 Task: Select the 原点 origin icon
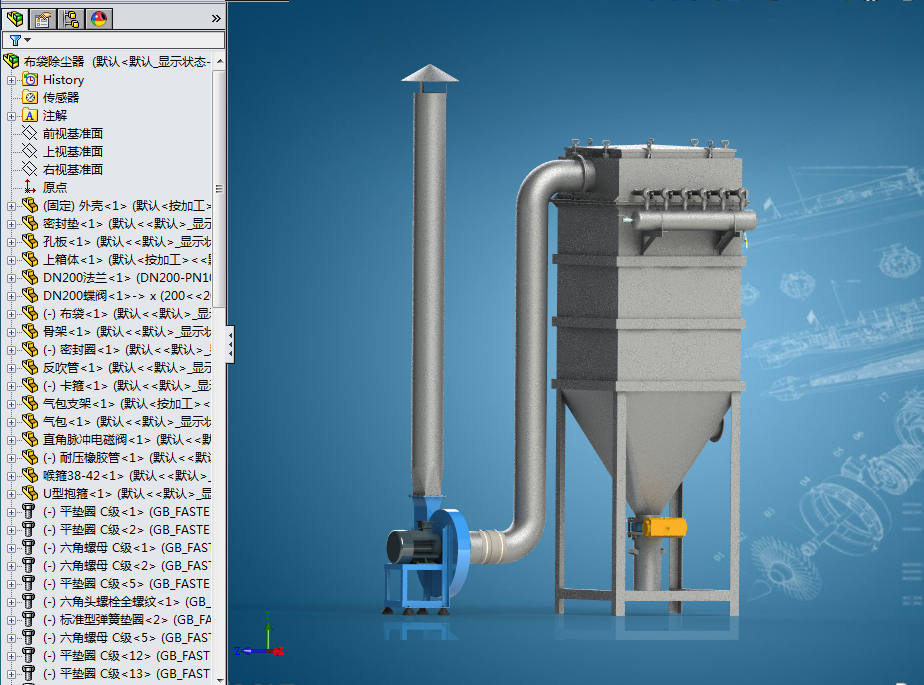(x=30, y=187)
